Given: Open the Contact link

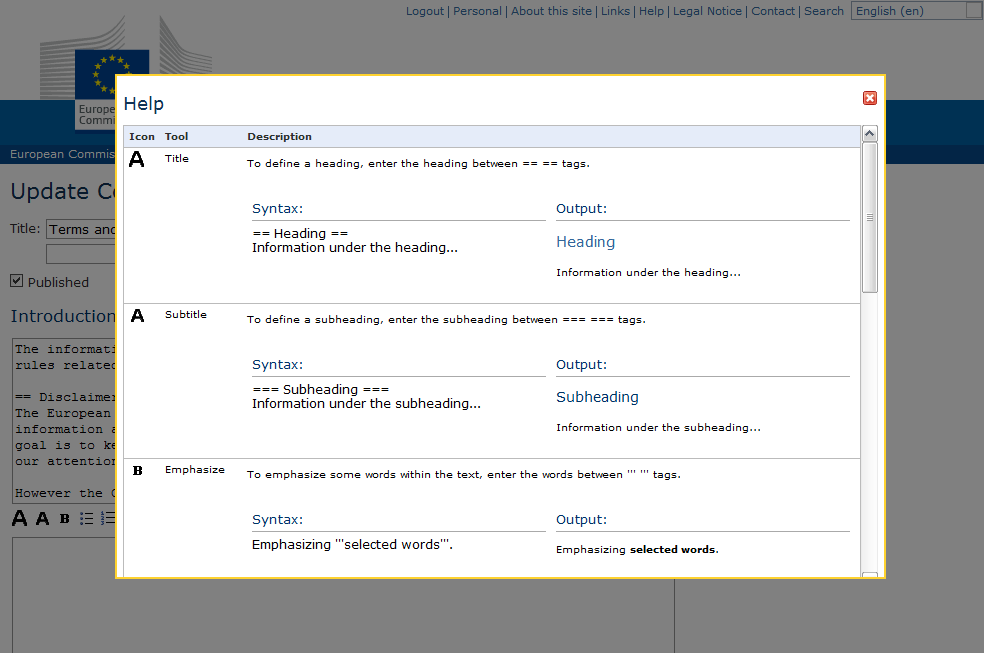Looking at the screenshot, I should tap(773, 11).
